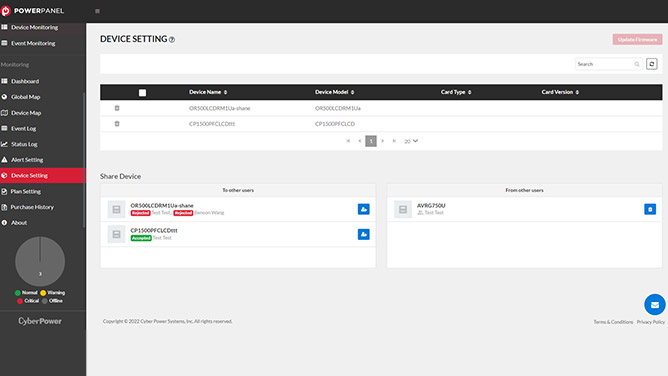Image resolution: width=668 pixels, height=376 pixels.
Task: Go to next page of table
Action: click(383, 141)
